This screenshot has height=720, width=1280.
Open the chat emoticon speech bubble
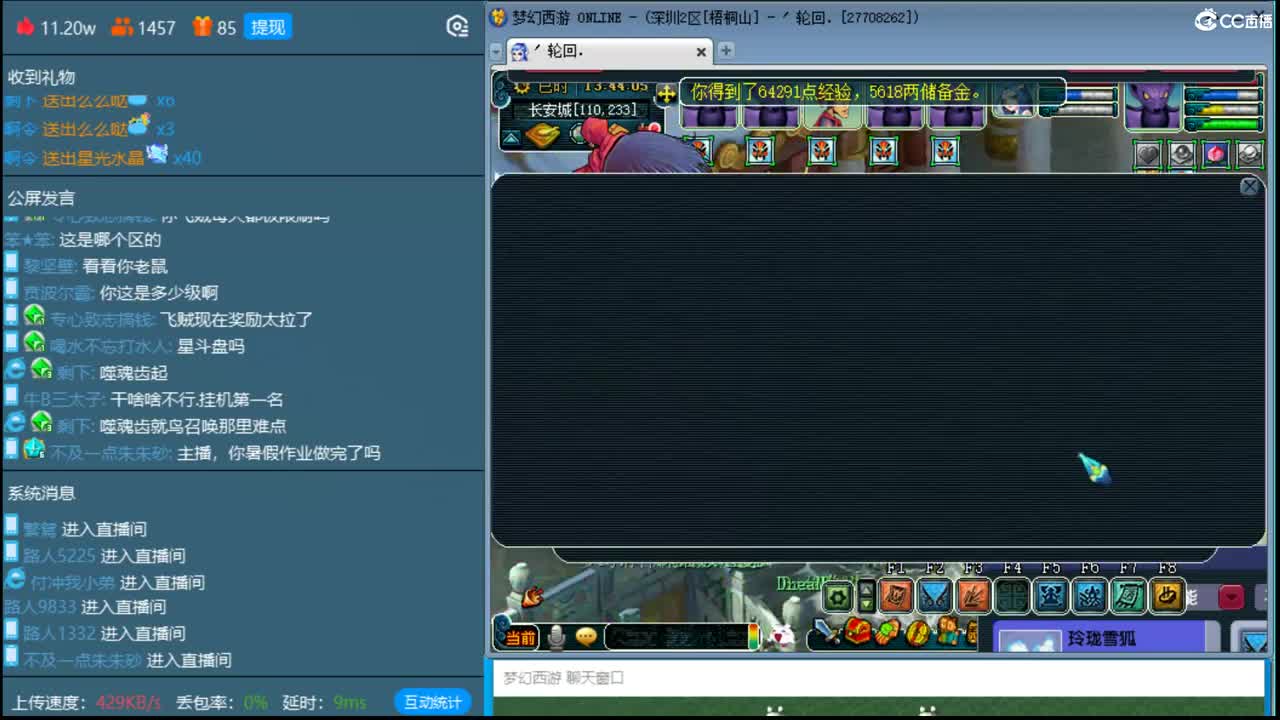coord(586,636)
